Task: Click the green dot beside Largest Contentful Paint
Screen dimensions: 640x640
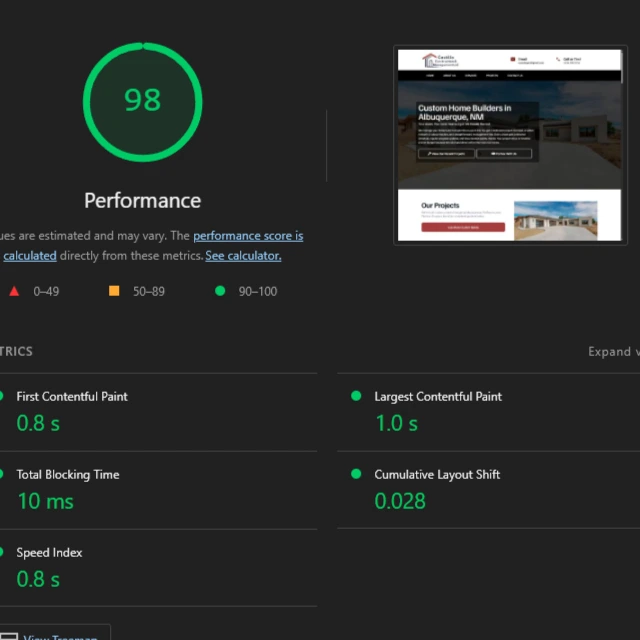Action: pyautogui.click(x=356, y=396)
